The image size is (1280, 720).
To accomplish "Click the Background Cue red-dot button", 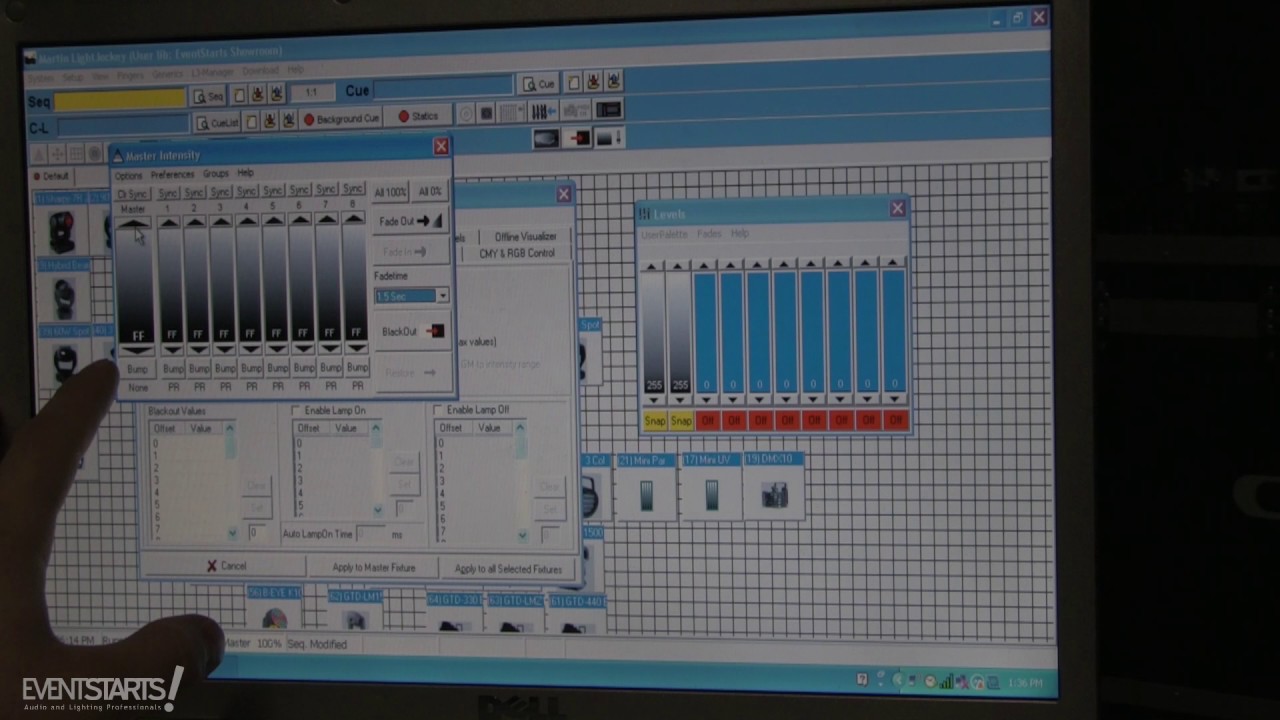I will coord(342,119).
